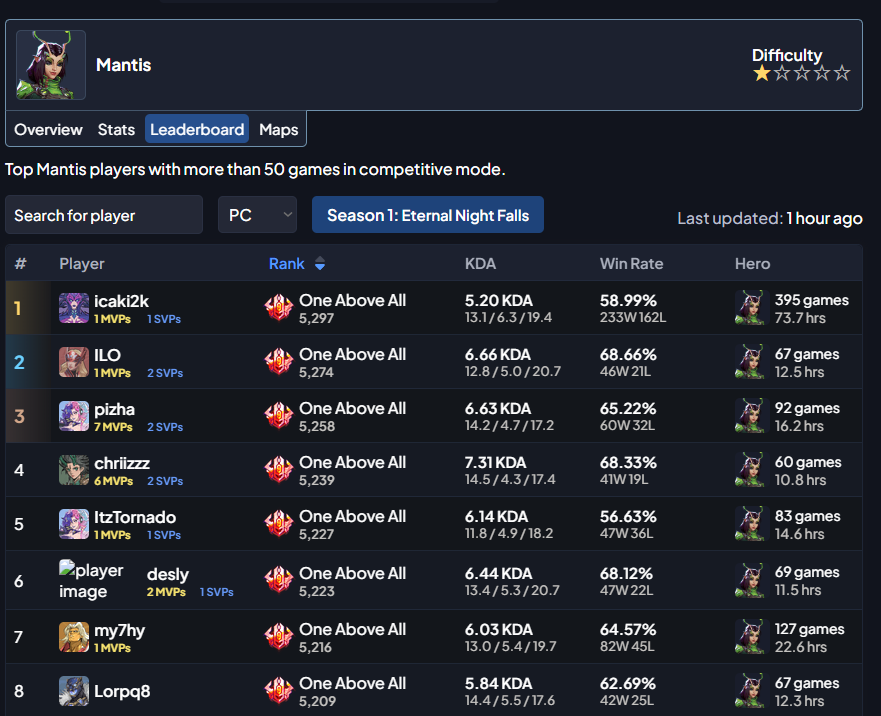Open ItzTornado's player avatar
The width and height of the screenshot is (881, 716).
74,524
